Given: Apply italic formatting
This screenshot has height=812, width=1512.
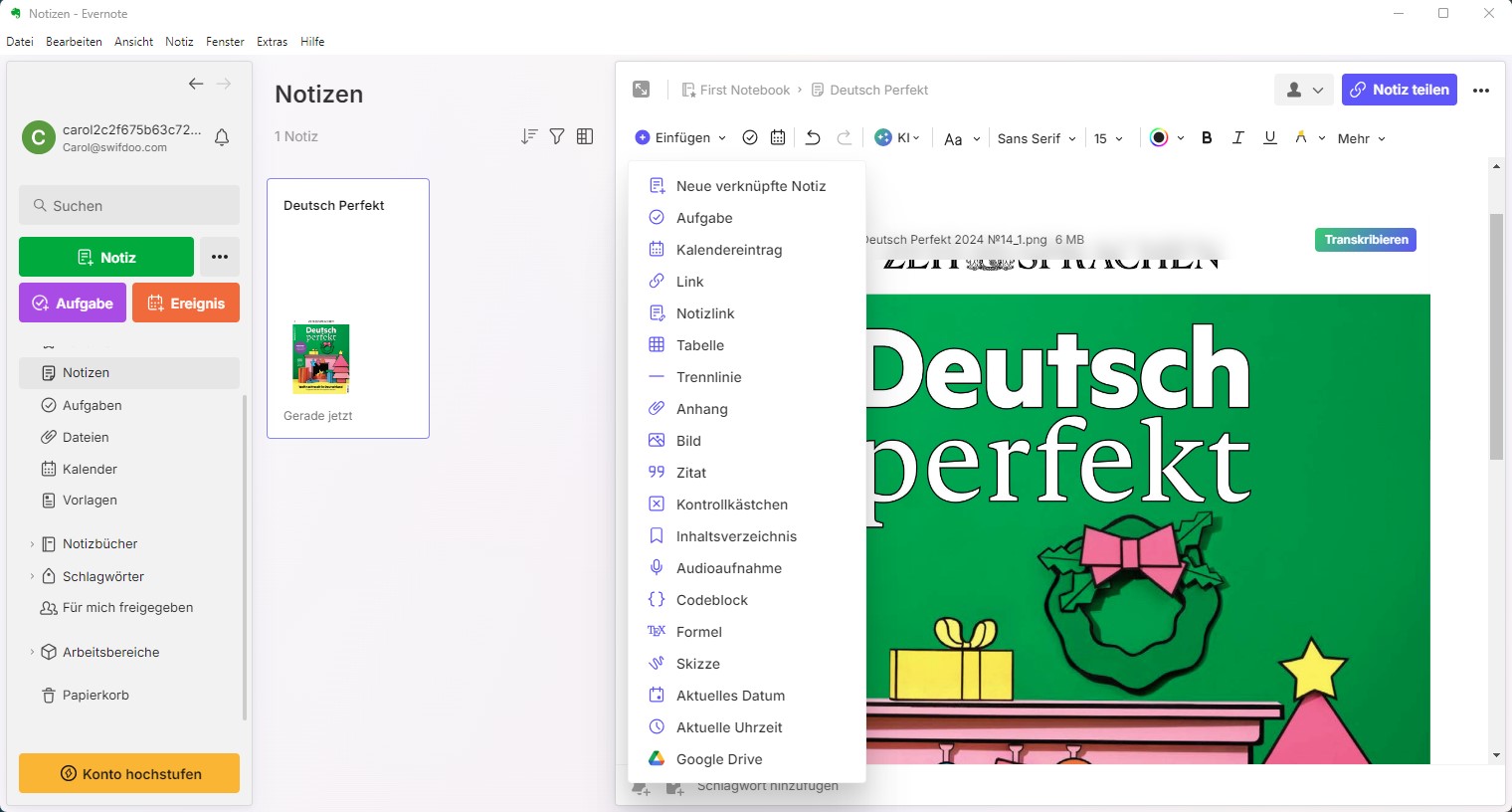Looking at the screenshot, I should click(1237, 138).
